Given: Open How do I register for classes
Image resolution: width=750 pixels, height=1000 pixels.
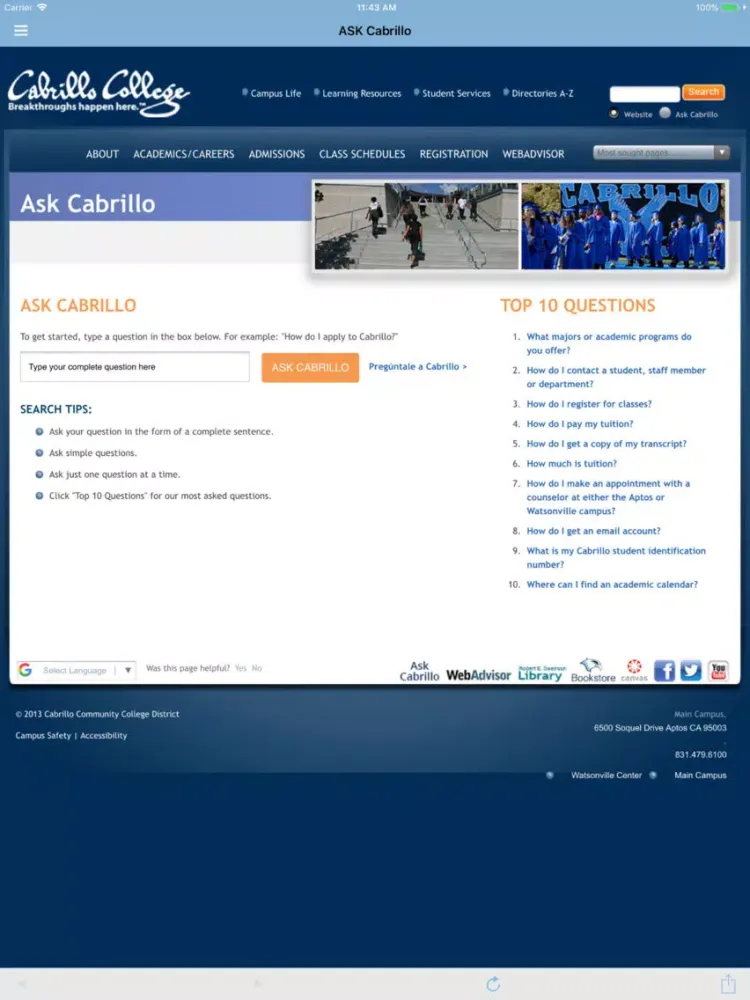Looking at the screenshot, I should tap(589, 404).
